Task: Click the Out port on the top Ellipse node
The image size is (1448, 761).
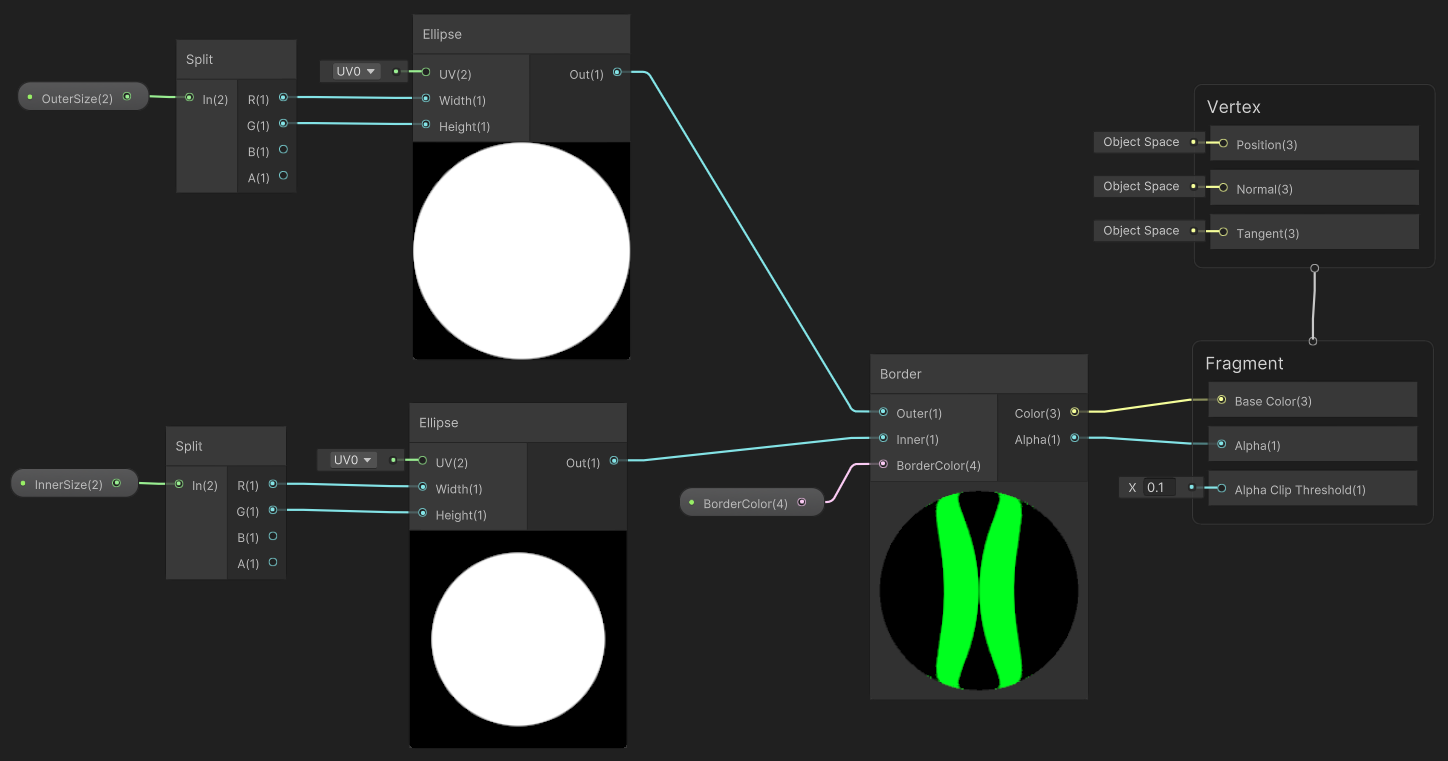Action: pyautogui.click(x=618, y=72)
